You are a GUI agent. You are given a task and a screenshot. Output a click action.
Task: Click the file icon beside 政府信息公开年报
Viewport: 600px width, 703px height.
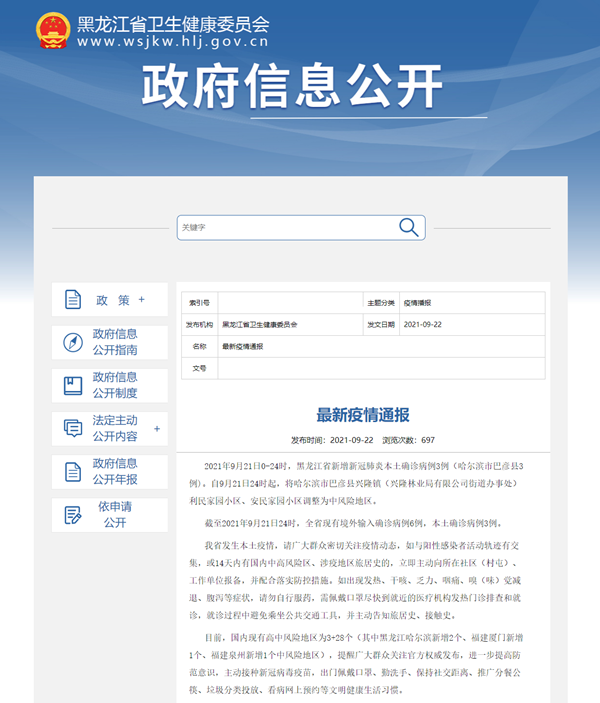(x=73, y=471)
